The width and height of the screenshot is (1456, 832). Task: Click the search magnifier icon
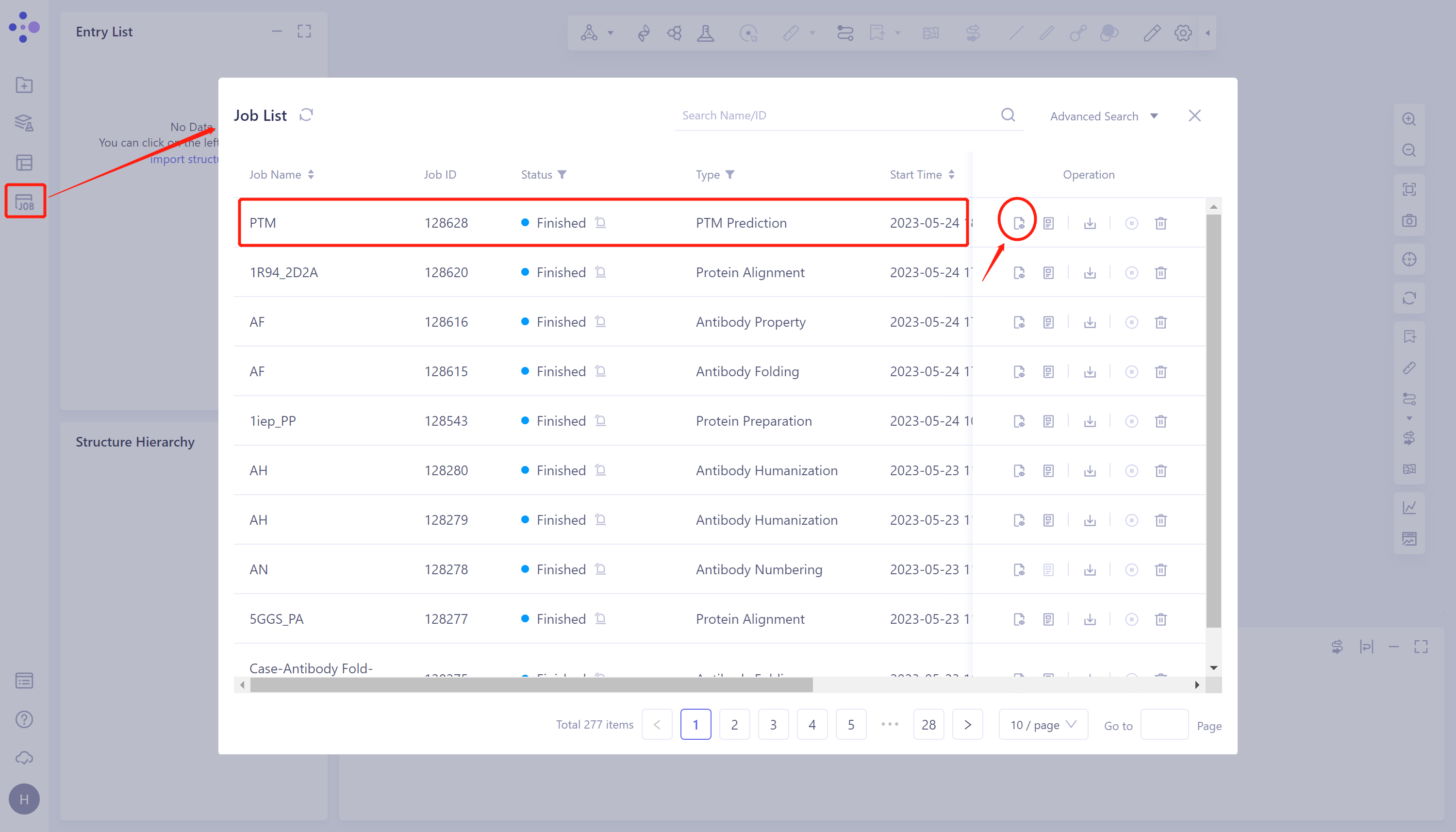tap(1008, 116)
